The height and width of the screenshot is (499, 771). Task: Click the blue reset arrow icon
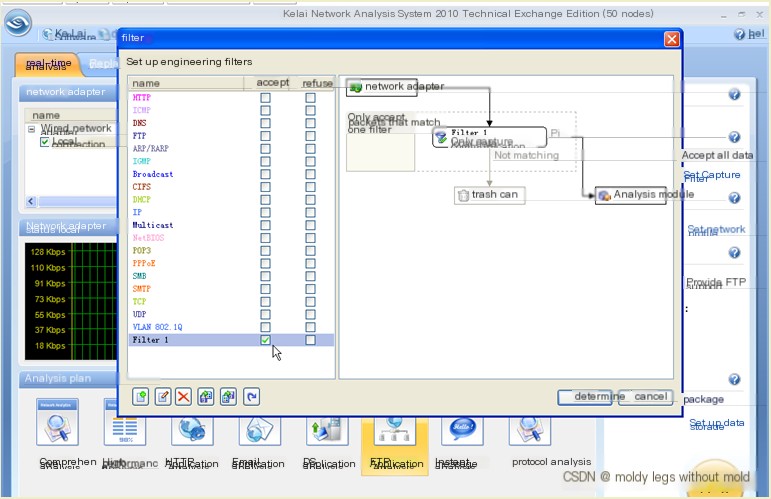251,396
